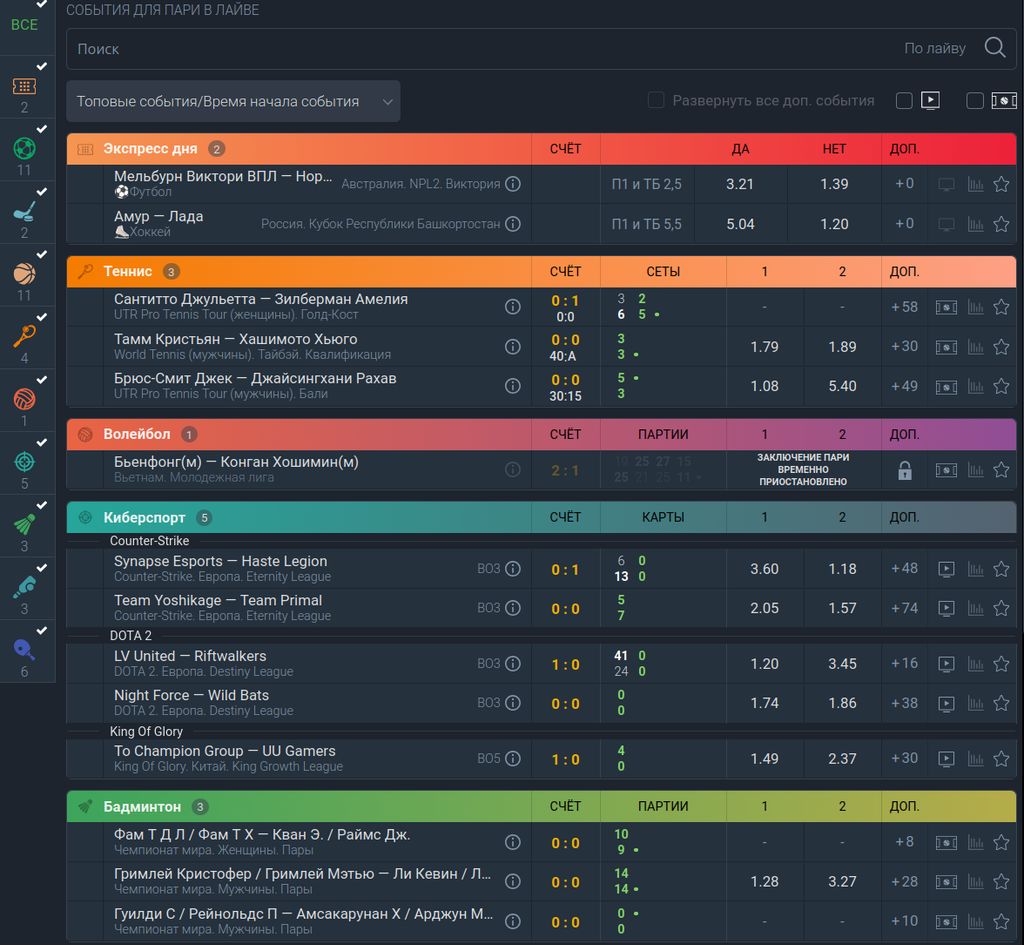Viewport: 1024px width, 945px height.
Task: Open match tracker for Брюс-Смит Джек match
Action: click(946, 387)
